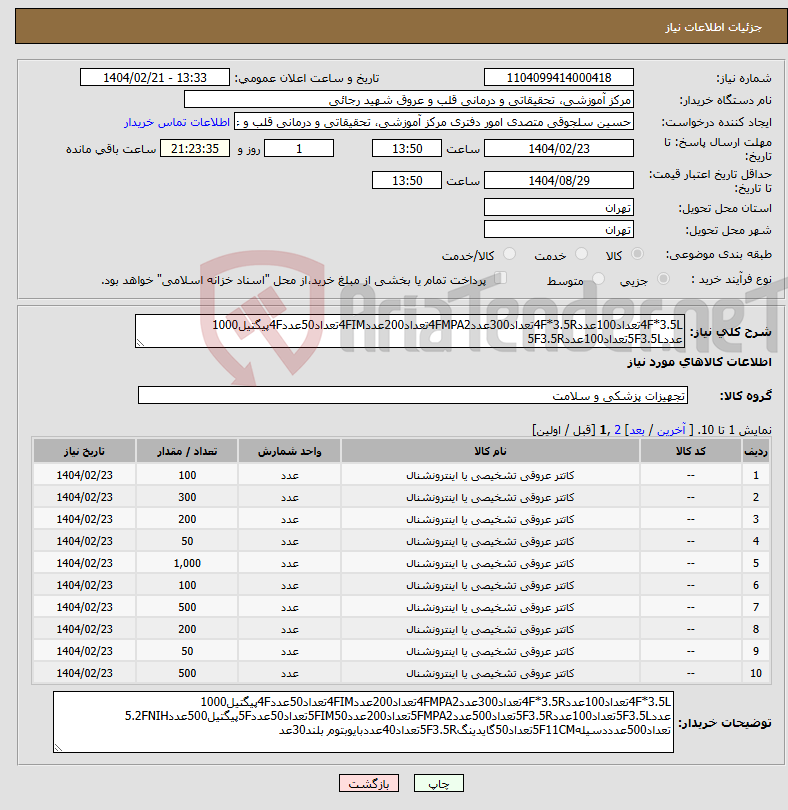Click the unit cell عدد in row 8
The height and width of the screenshot is (810, 788).
289,629
